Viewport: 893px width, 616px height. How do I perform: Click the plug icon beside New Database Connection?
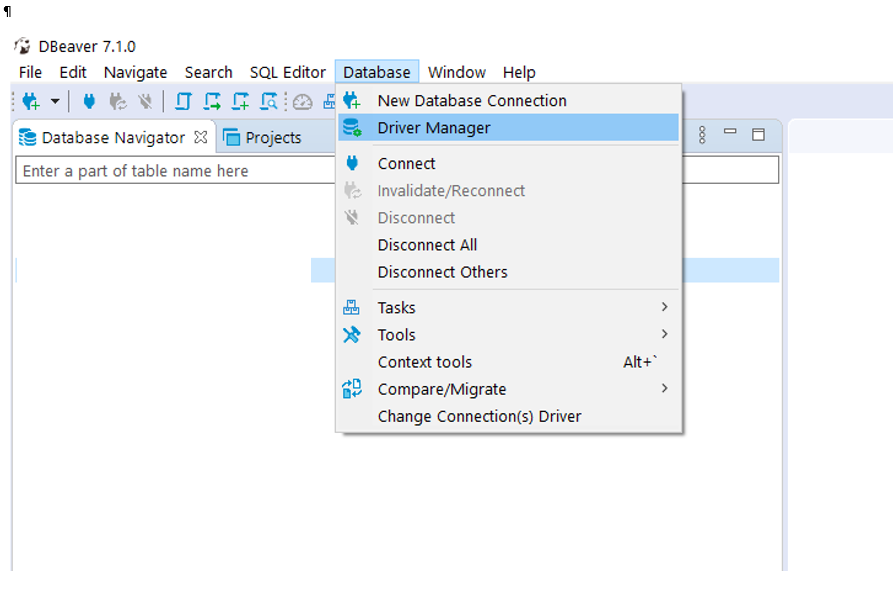[x=352, y=100]
